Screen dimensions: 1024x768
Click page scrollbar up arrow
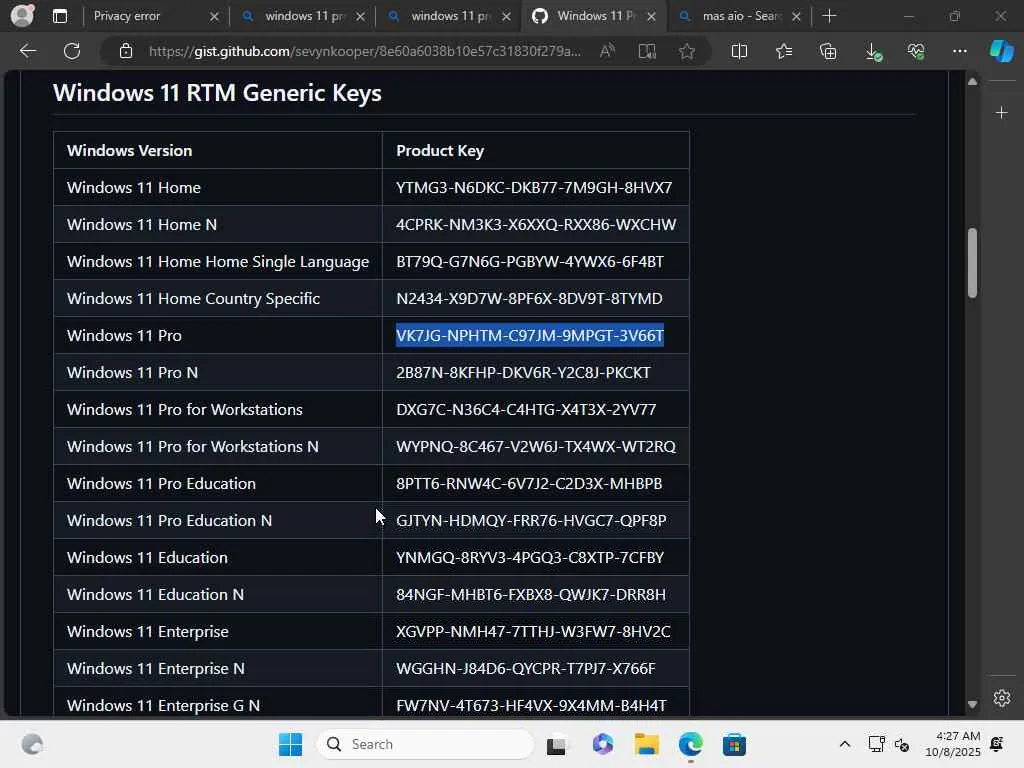(972, 82)
